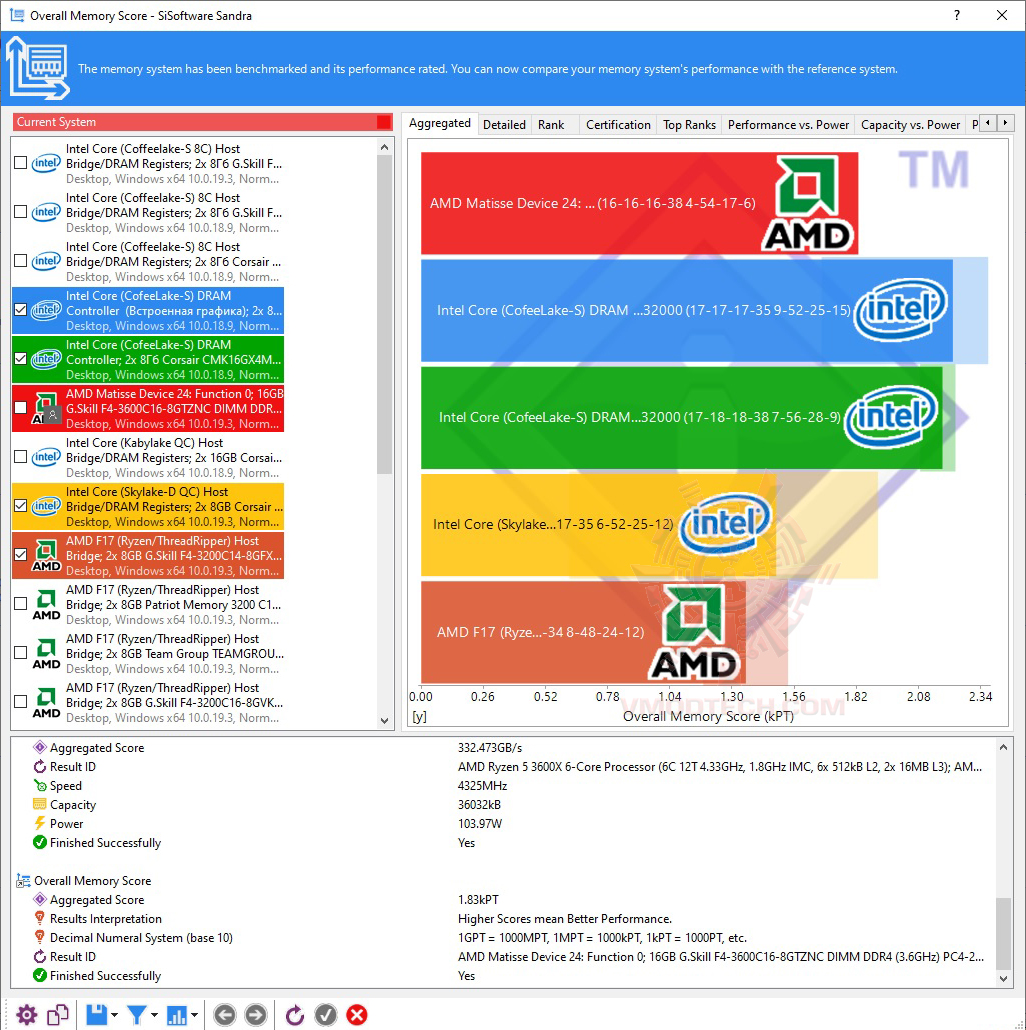Viewport: 1026px width, 1030px height.
Task: Go back with the left arrow button
Action: point(225,1015)
